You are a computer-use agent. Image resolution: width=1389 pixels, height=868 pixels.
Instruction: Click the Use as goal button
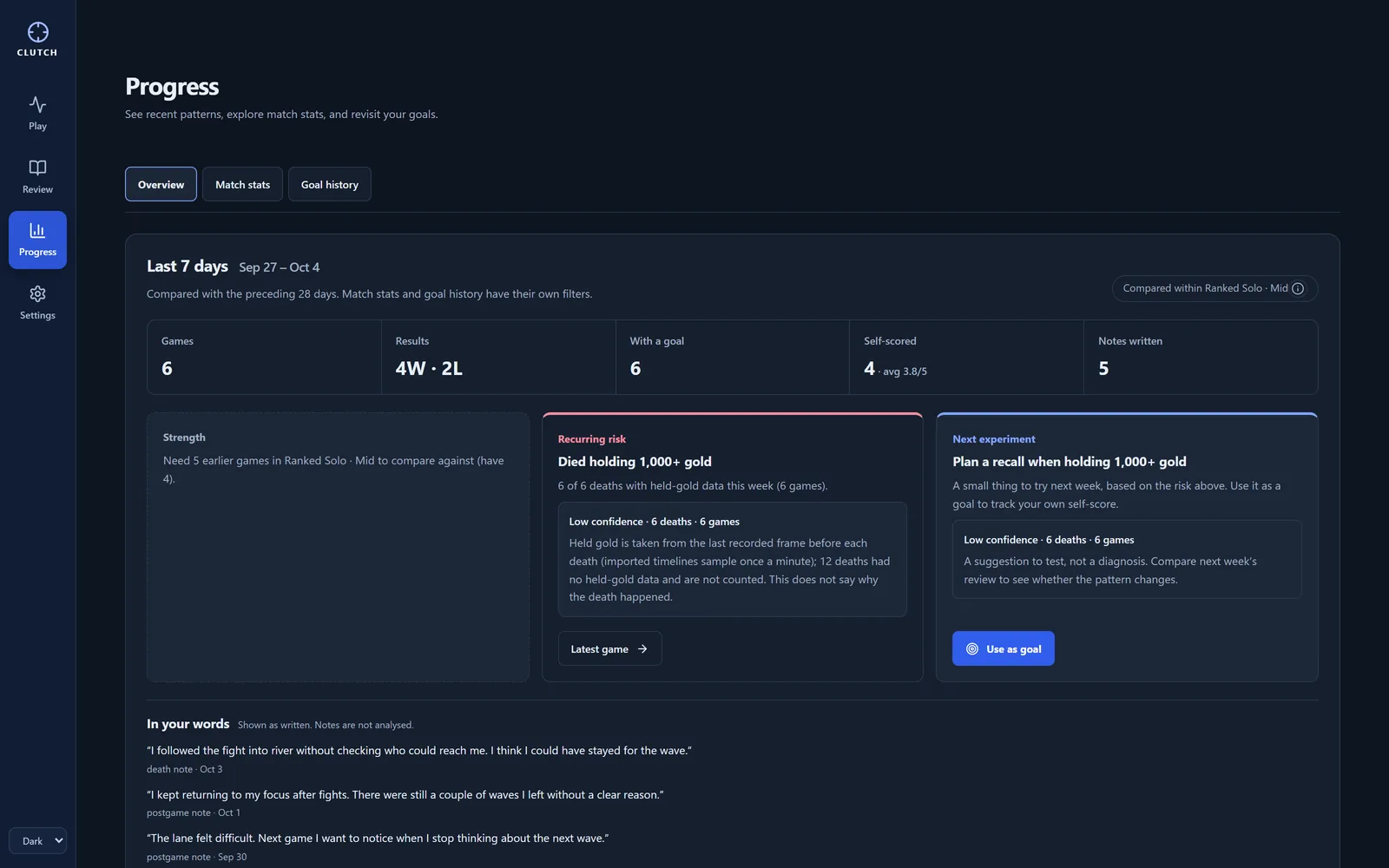coord(1004,648)
